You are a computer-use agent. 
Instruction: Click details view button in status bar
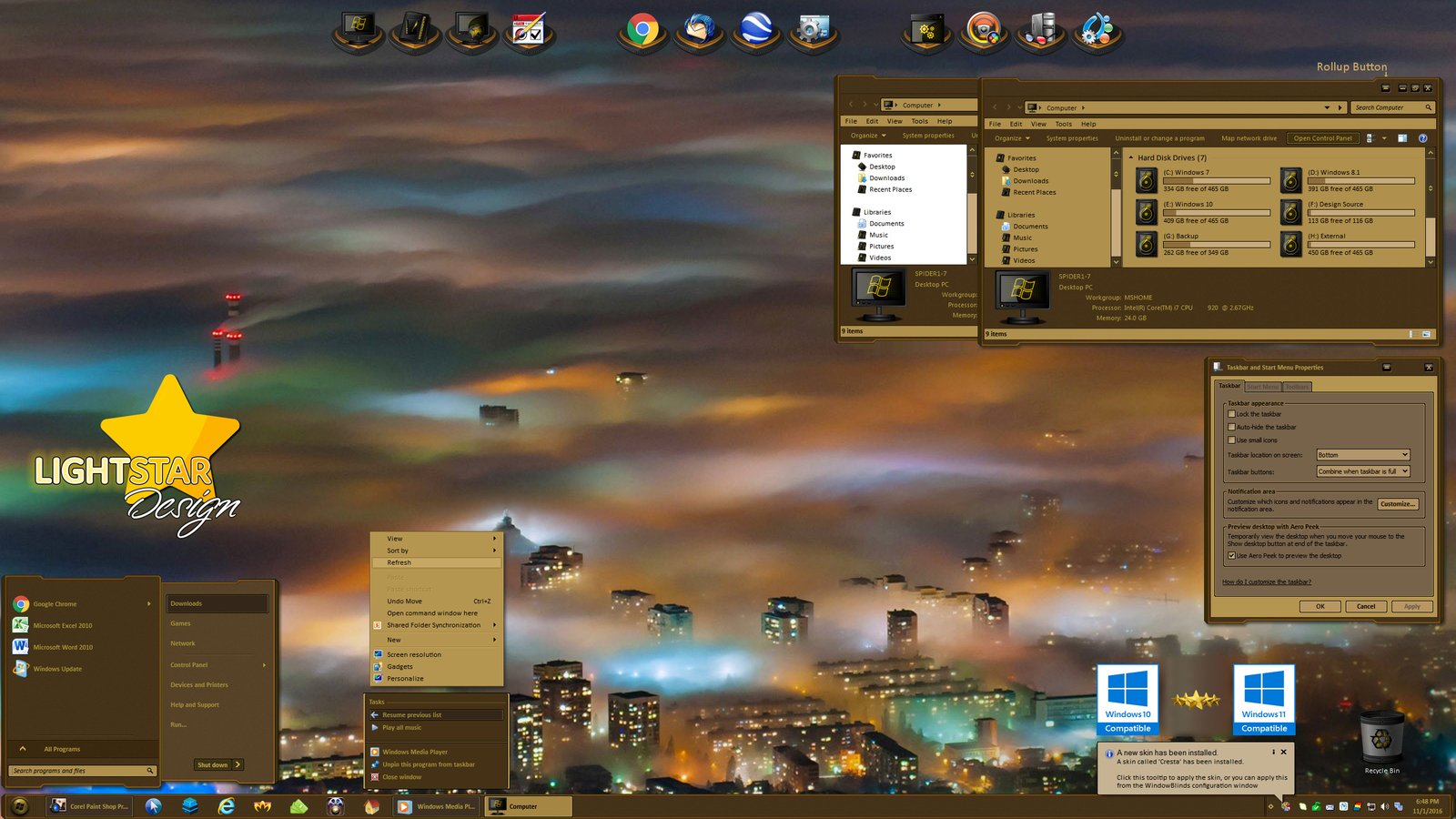pos(1412,334)
